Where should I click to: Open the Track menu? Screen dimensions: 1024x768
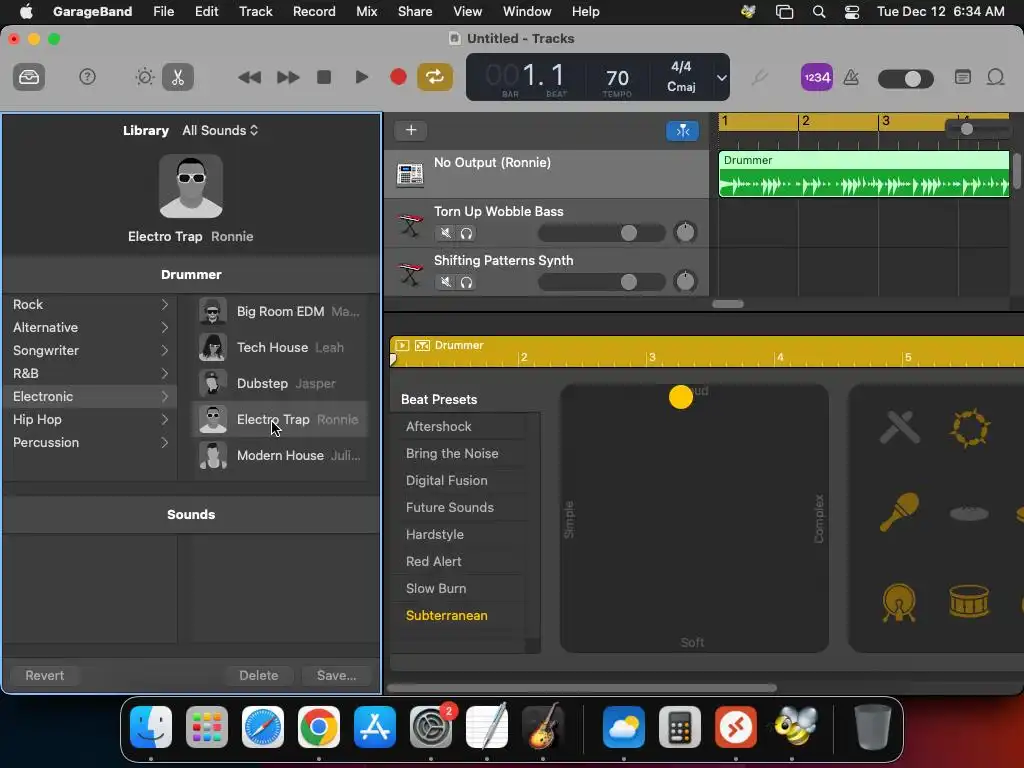pyautogui.click(x=255, y=11)
